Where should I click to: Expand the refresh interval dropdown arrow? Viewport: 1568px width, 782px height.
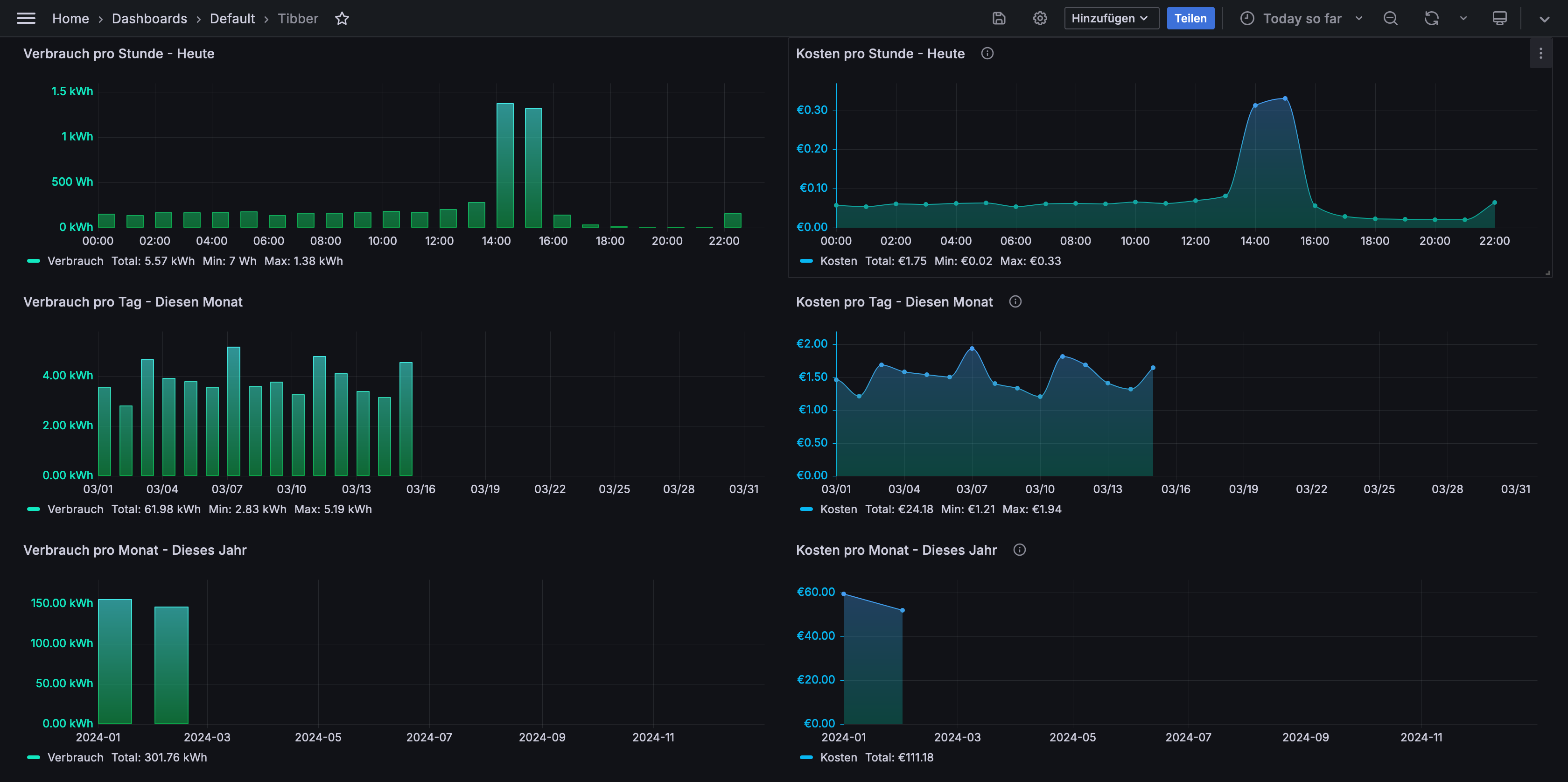(1463, 18)
